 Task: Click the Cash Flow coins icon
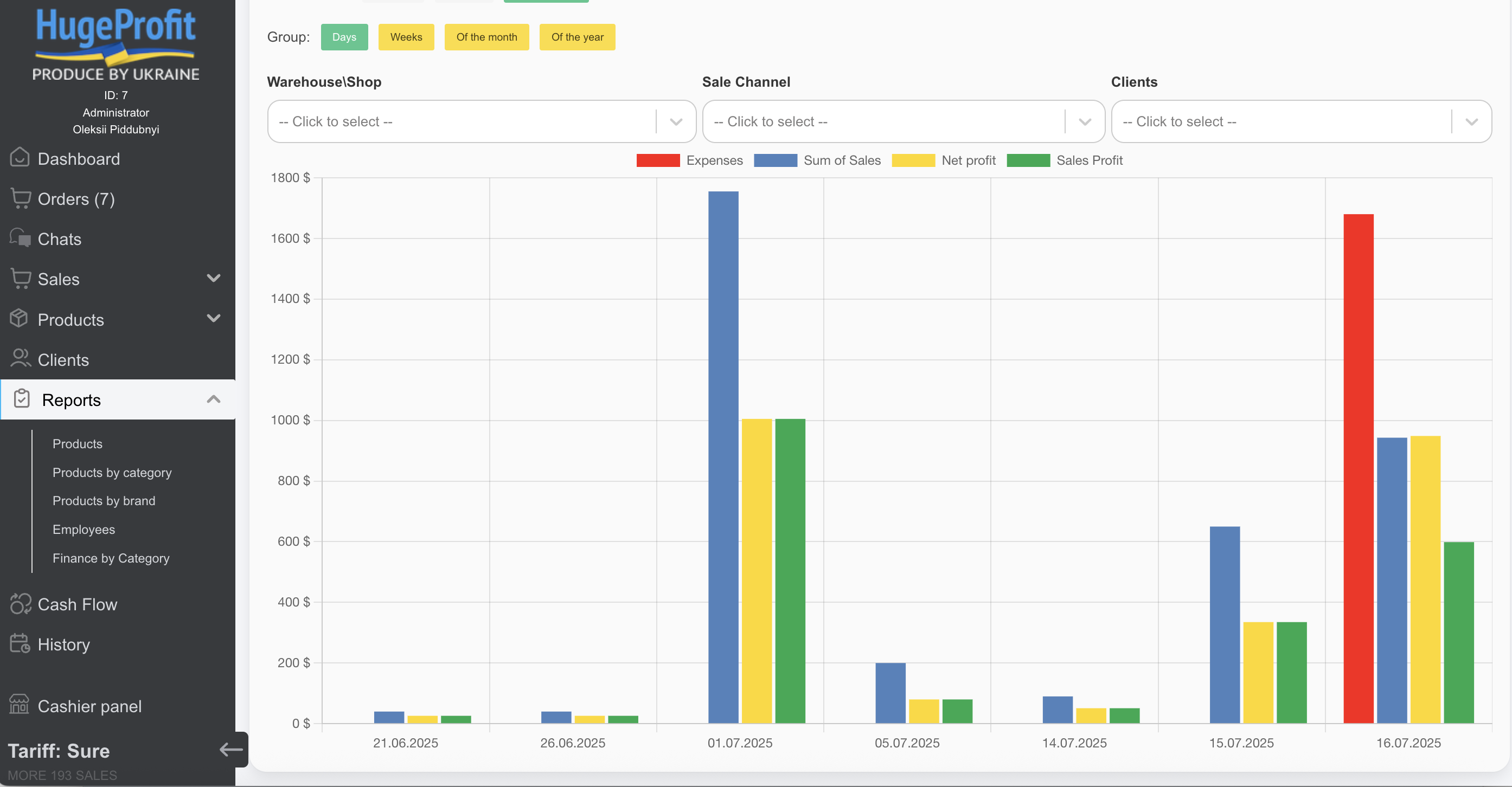click(x=20, y=603)
